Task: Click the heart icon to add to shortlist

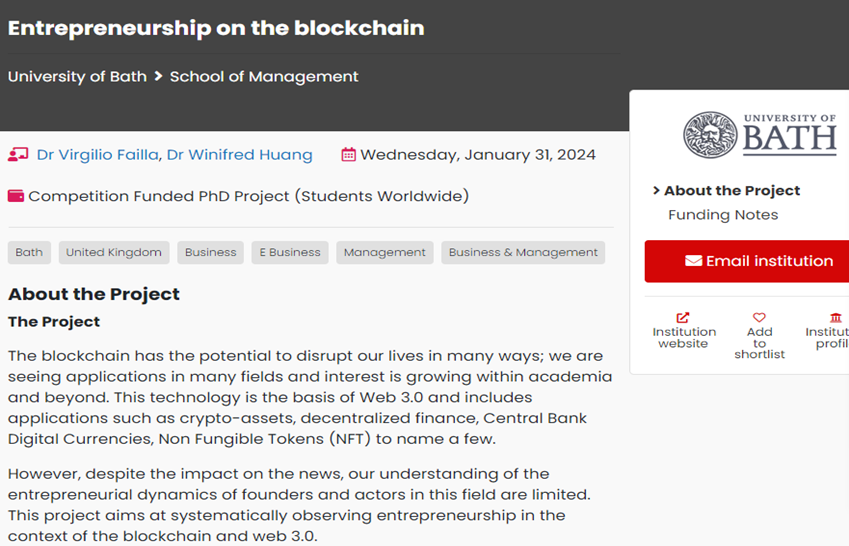Action: [x=759, y=318]
